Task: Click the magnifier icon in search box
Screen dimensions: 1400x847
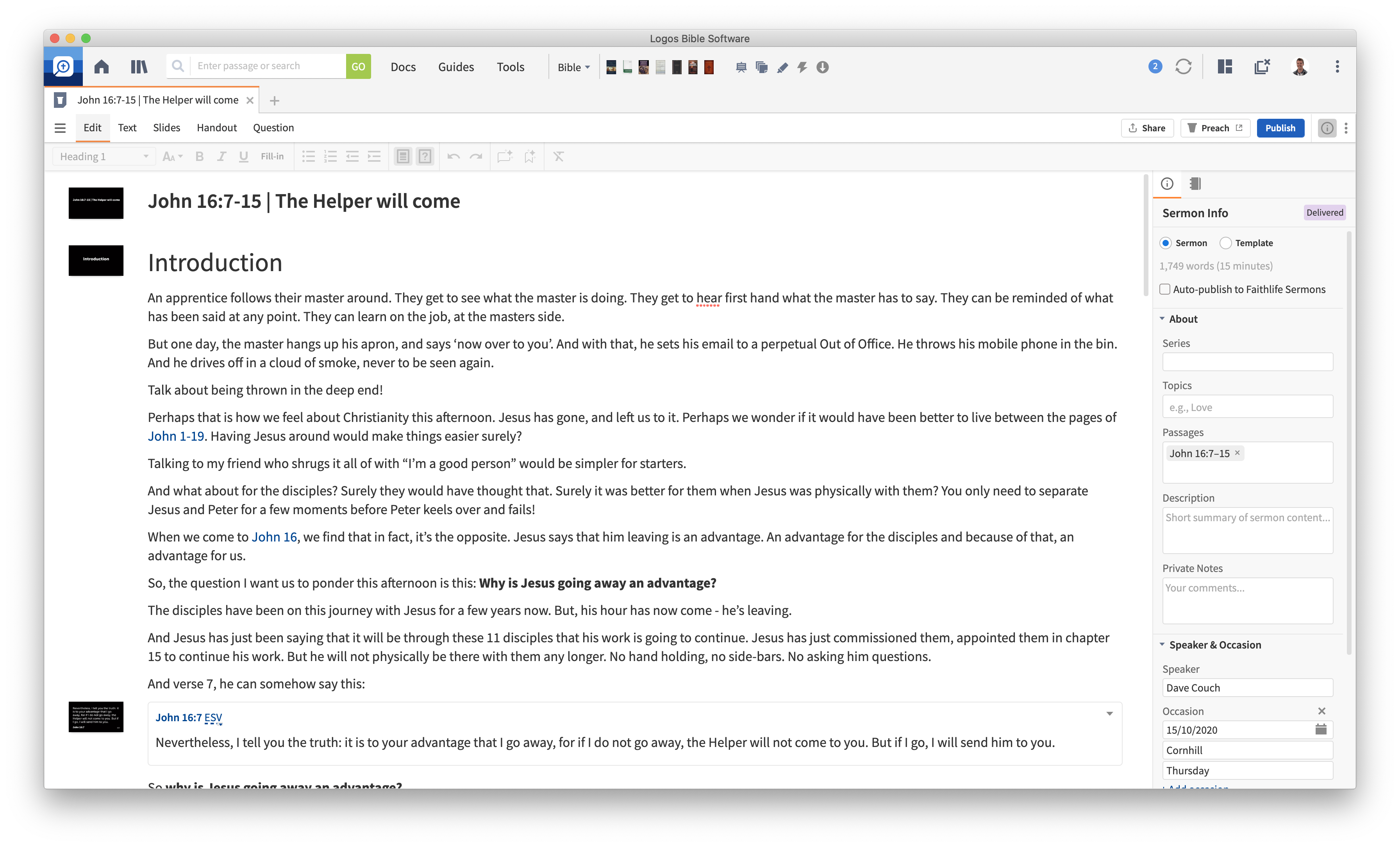Action: pos(178,66)
